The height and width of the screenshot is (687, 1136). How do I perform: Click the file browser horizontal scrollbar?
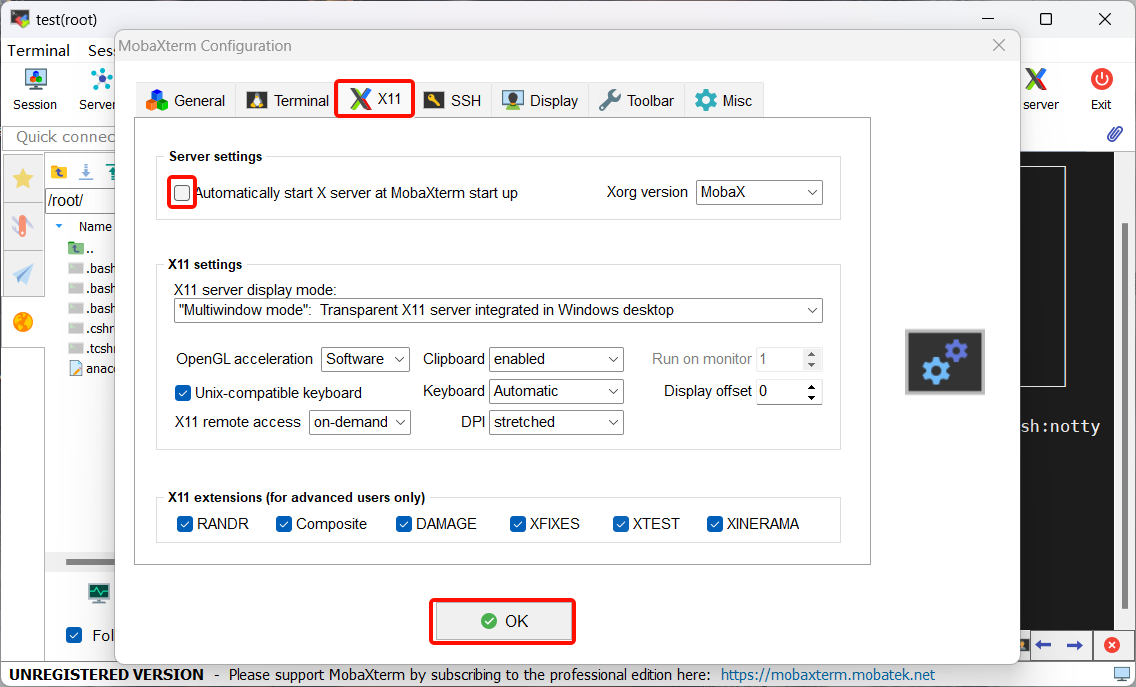(91, 562)
